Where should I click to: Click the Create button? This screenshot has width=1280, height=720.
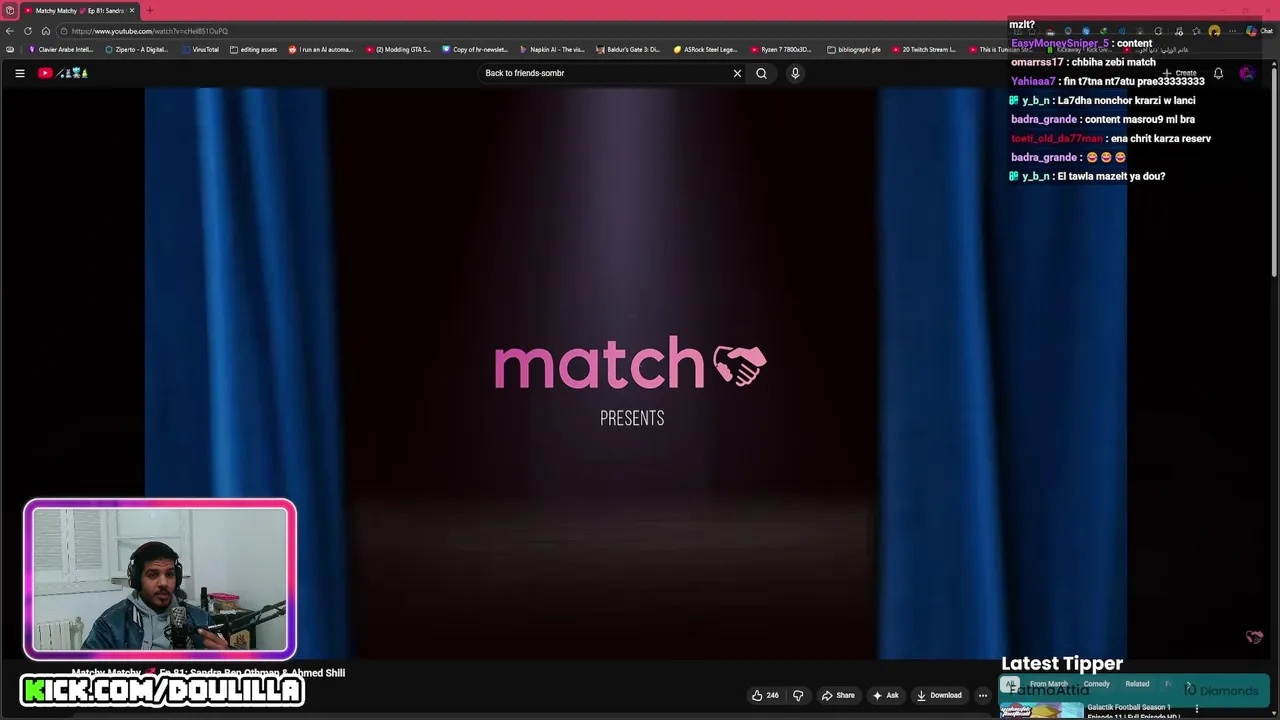click(x=1181, y=73)
